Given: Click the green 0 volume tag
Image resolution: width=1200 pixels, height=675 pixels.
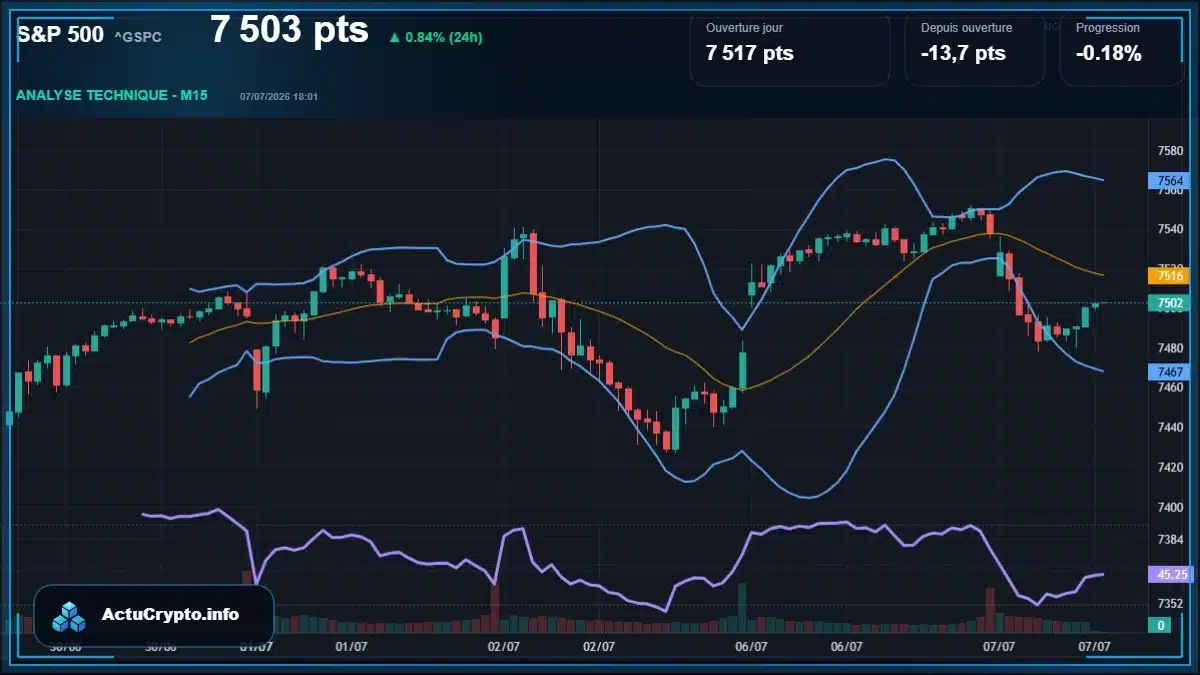Looking at the screenshot, I should tap(1160, 625).
